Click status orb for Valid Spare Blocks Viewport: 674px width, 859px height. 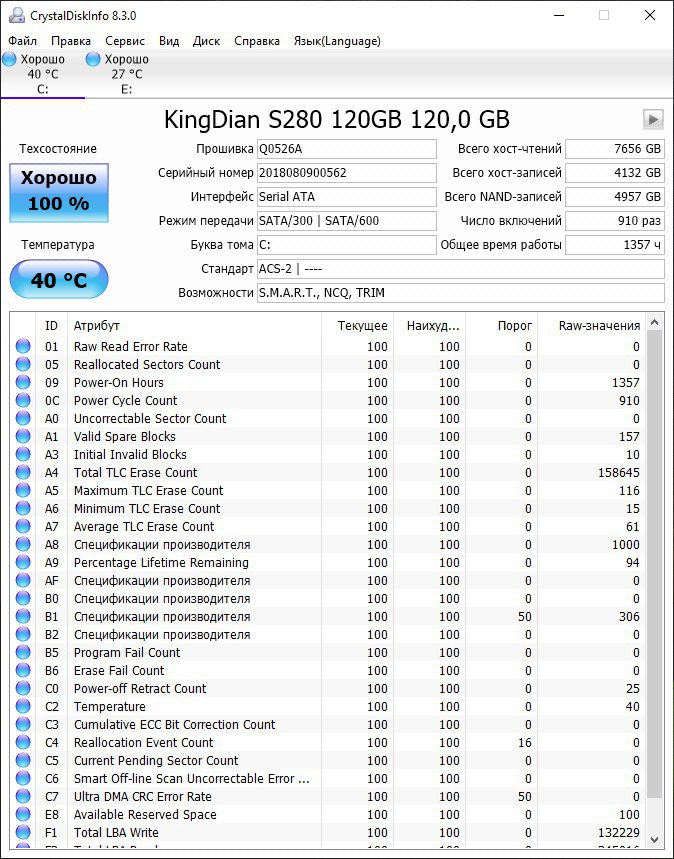(23, 437)
